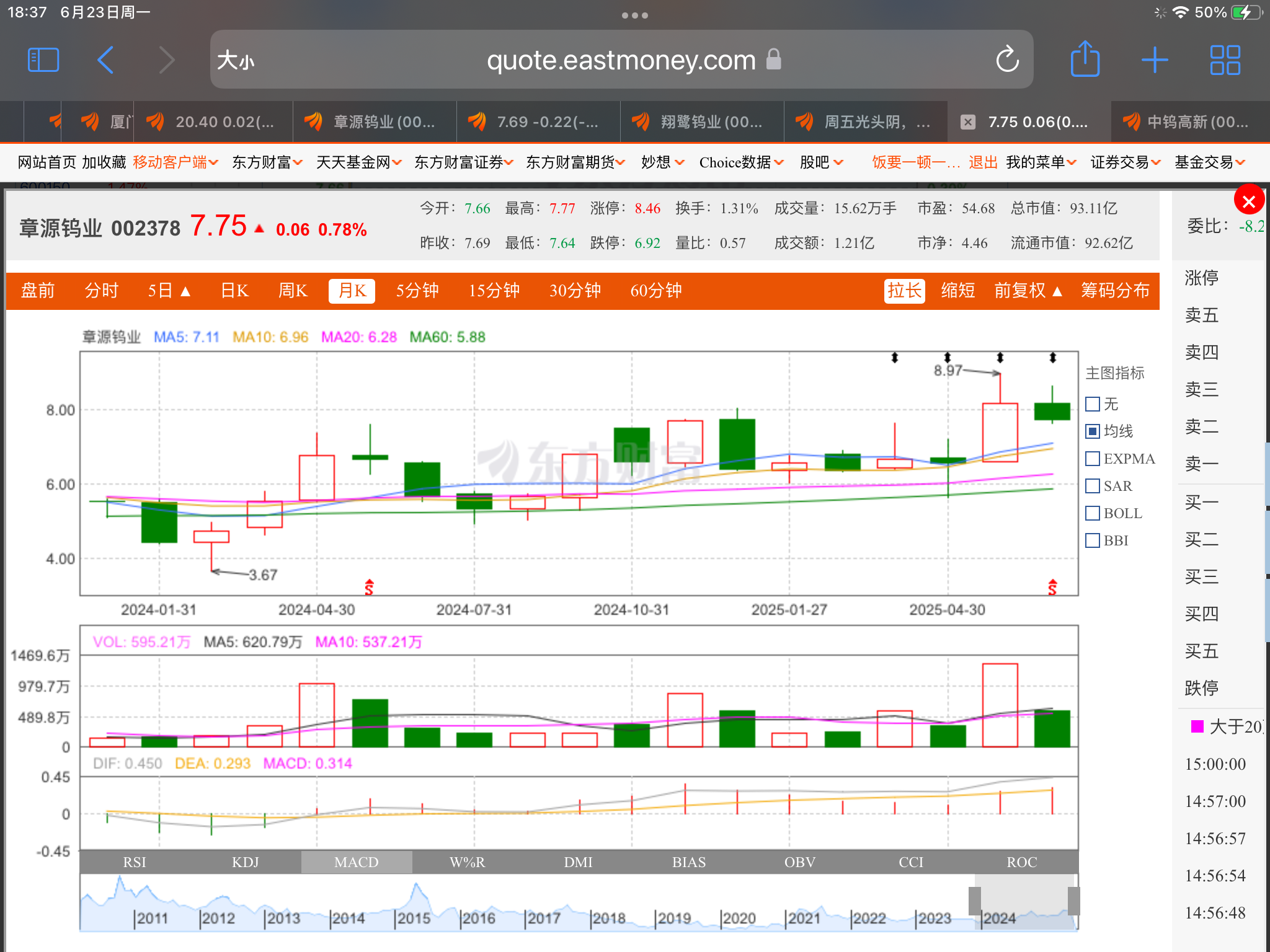Open 前复权 adjustment dropdown
Screen dimensions: 1270x952
[x=1028, y=291]
